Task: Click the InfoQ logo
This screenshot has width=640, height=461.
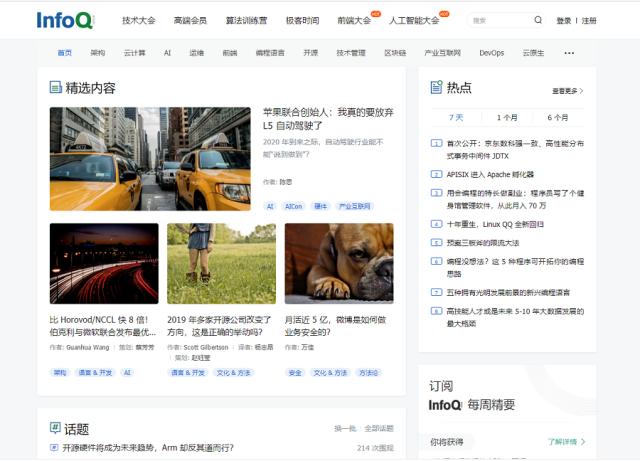Action: [65, 20]
